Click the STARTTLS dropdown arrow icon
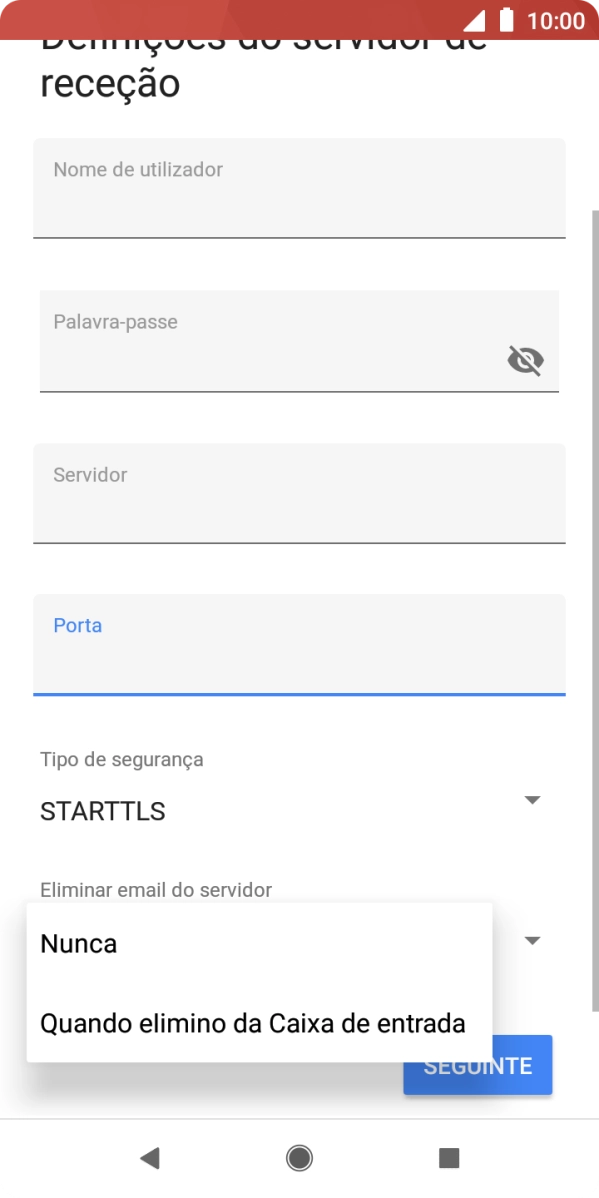 (x=533, y=800)
